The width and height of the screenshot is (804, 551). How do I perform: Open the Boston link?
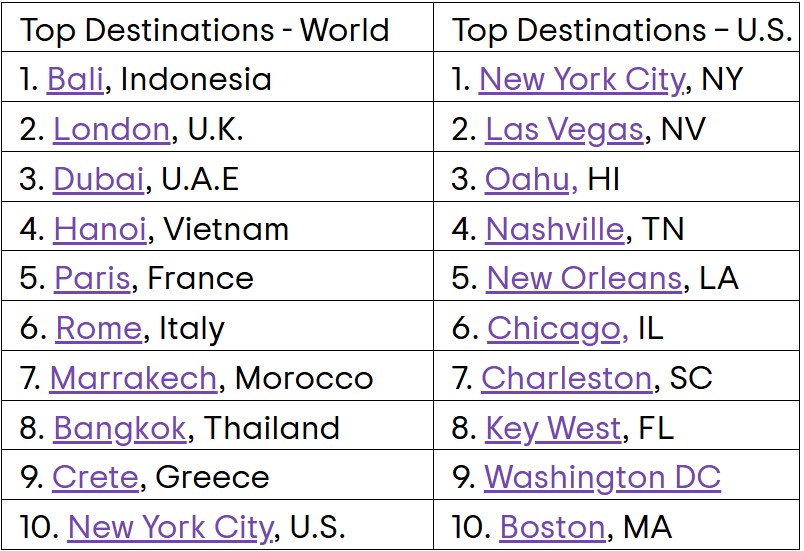tap(552, 528)
